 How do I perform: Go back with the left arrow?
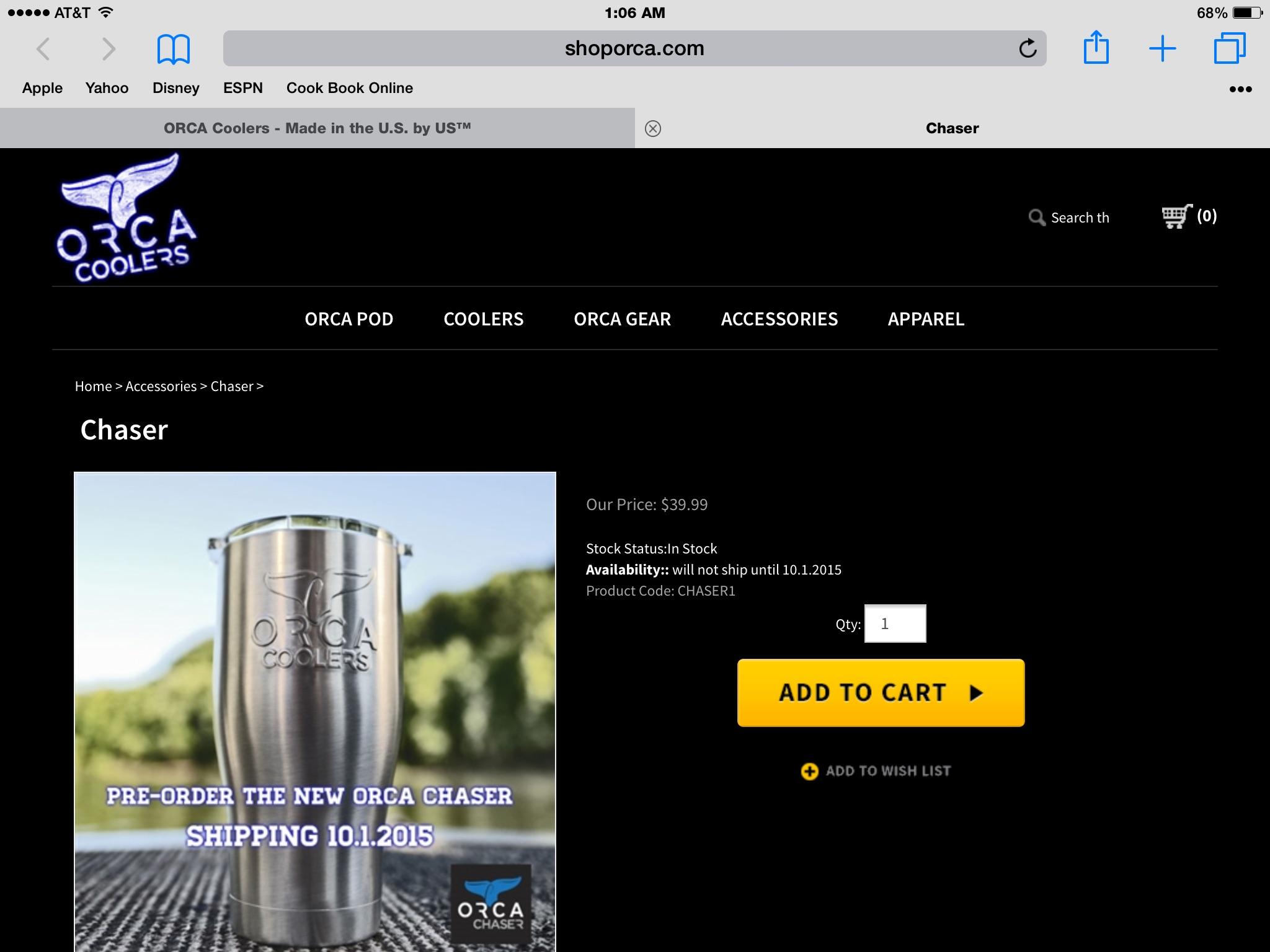click(43, 48)
